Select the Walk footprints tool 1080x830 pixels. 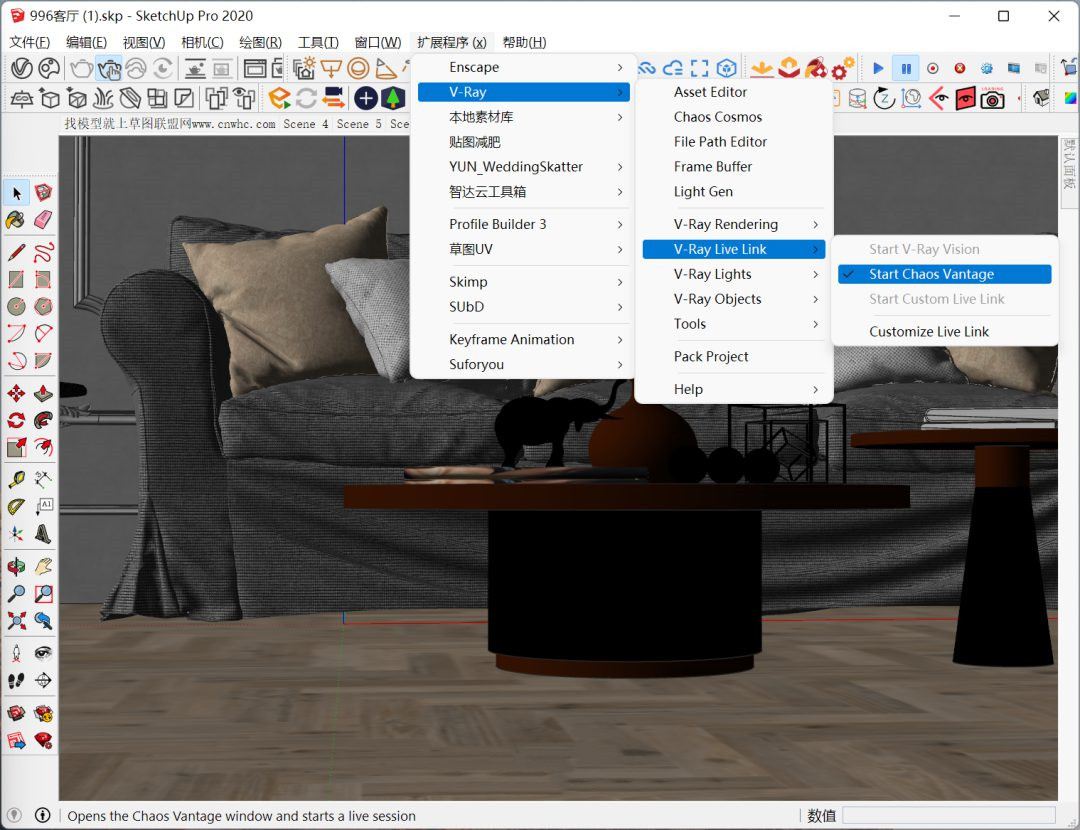[16, 681]
